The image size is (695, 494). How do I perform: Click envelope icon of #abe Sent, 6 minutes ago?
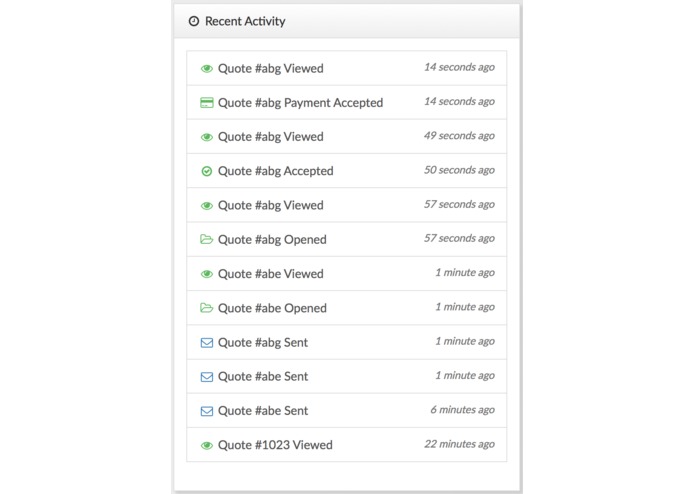[x=207, y=411]
